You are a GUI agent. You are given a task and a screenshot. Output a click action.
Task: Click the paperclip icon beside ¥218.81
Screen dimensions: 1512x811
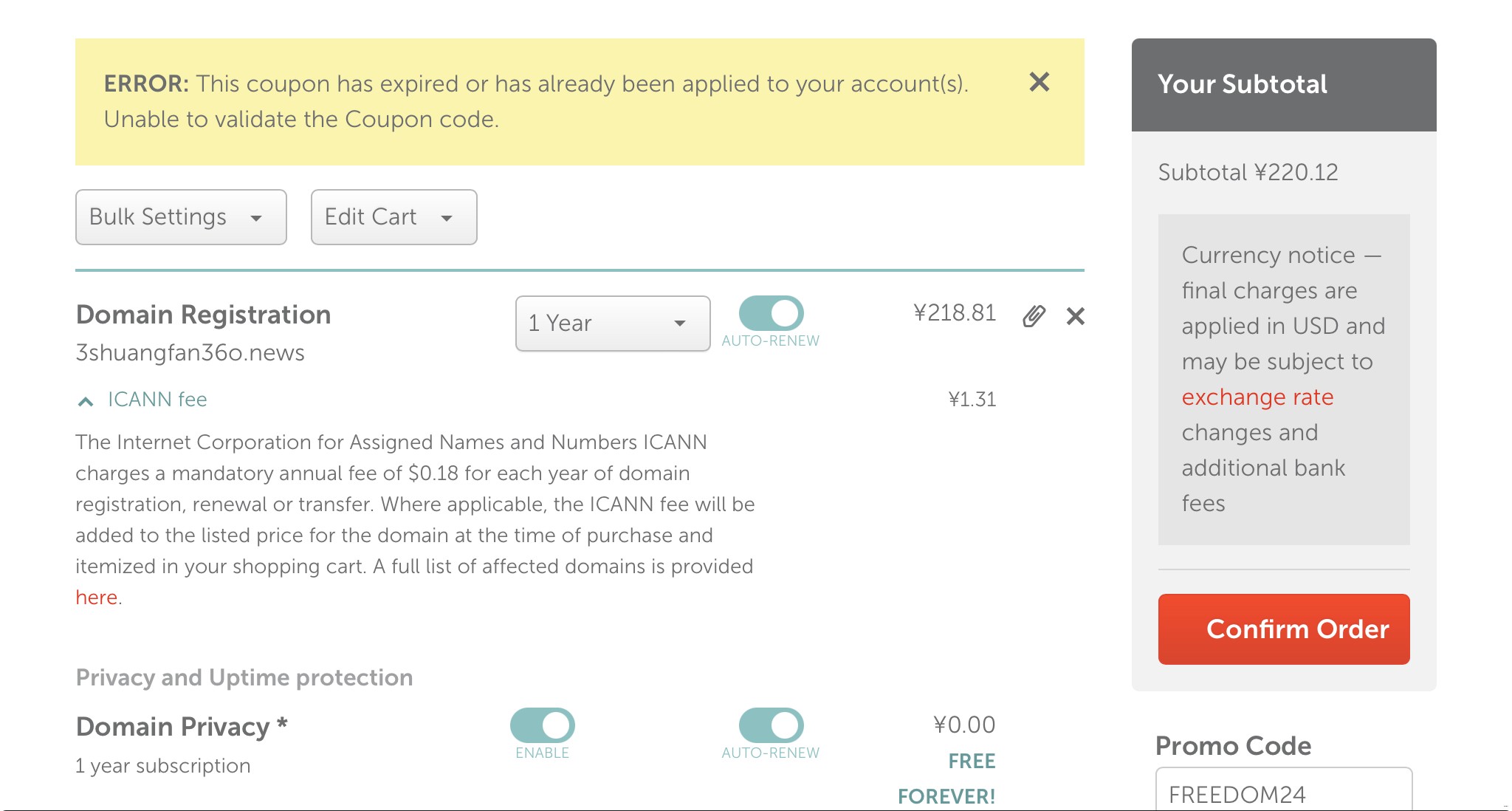coord(1034,316)
